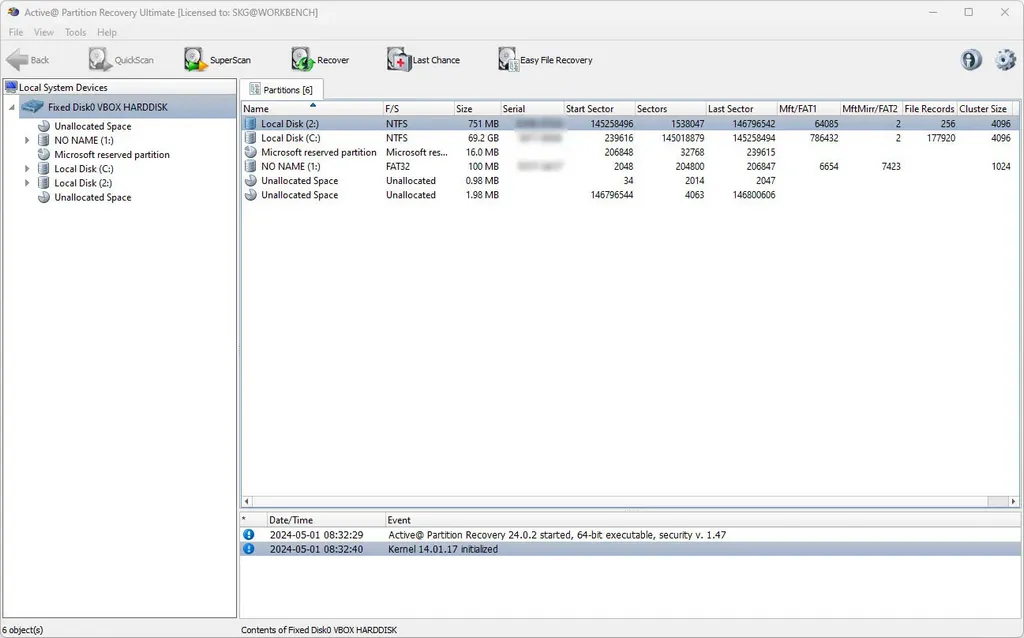Click the Local System Devices panel header
Screen dimensions: 1024x638
click(x=120, y=88)
